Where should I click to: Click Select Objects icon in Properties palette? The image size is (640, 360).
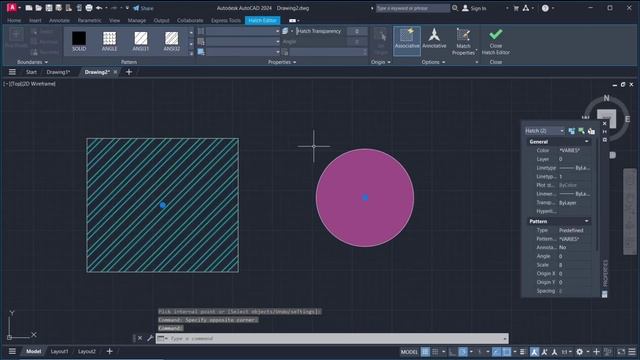tap(581, 131)
